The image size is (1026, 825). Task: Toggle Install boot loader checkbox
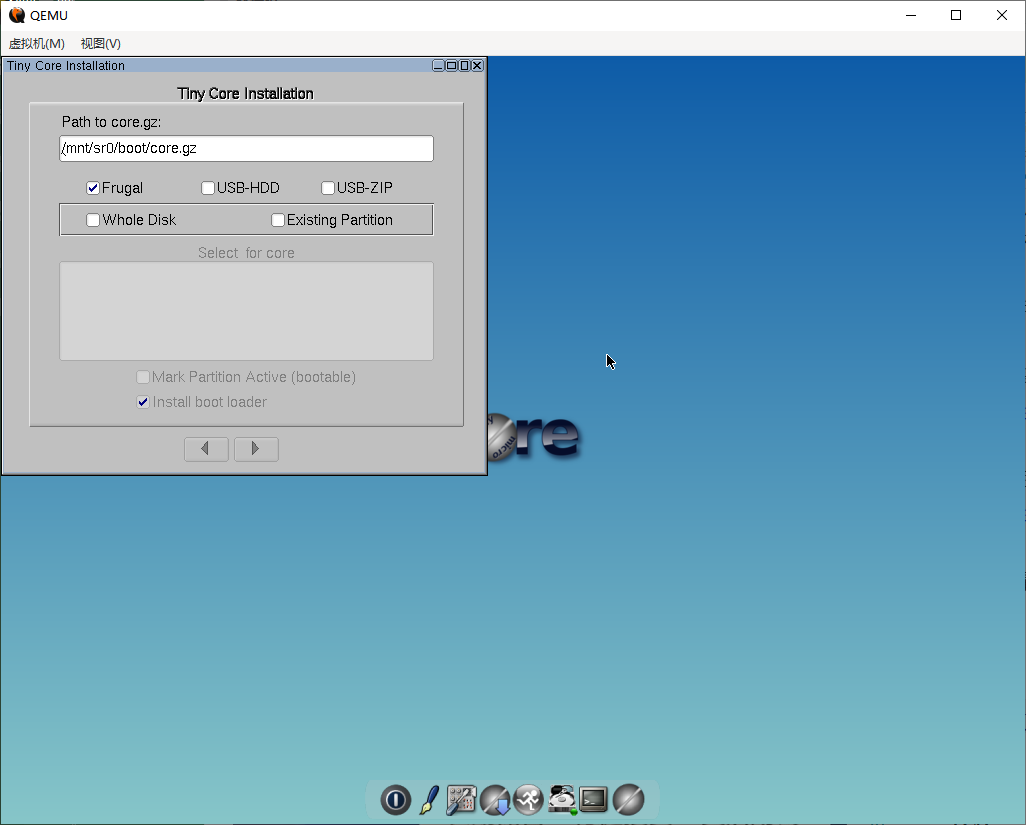143,402
